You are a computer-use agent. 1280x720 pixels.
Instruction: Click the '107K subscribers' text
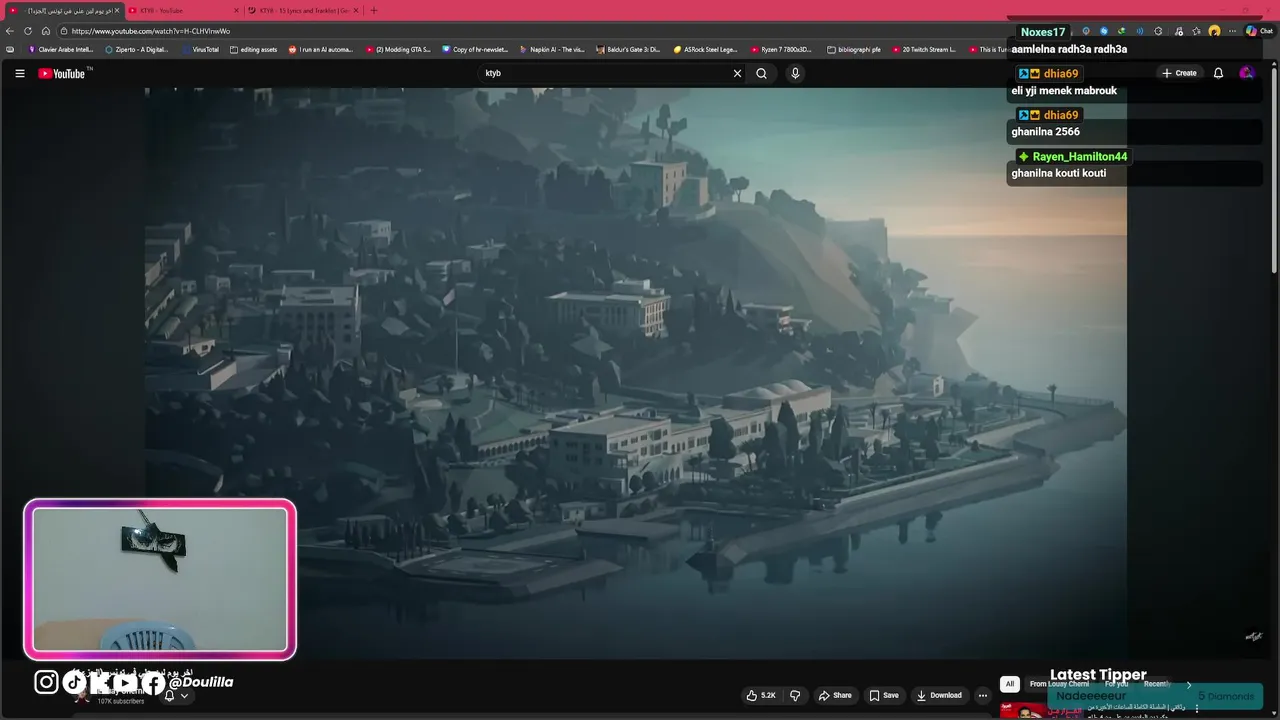tap(120, 701)
